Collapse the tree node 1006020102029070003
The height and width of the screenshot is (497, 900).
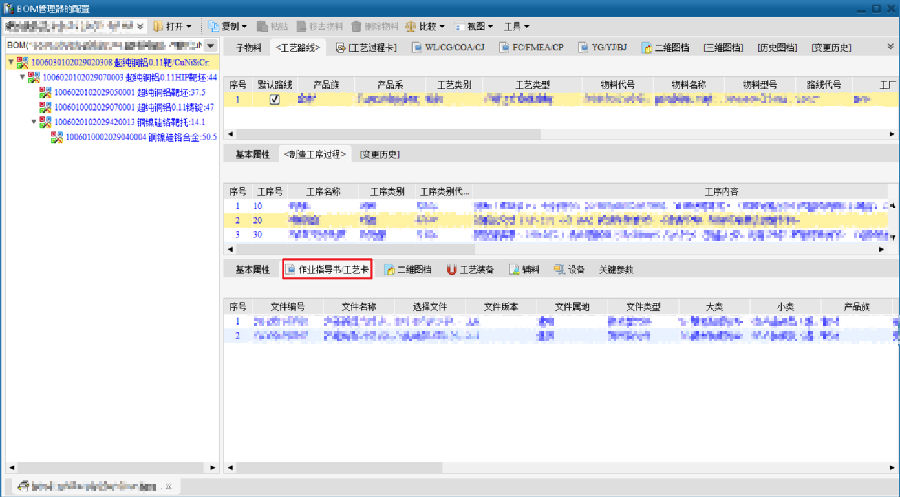click(x=22, y=77)
